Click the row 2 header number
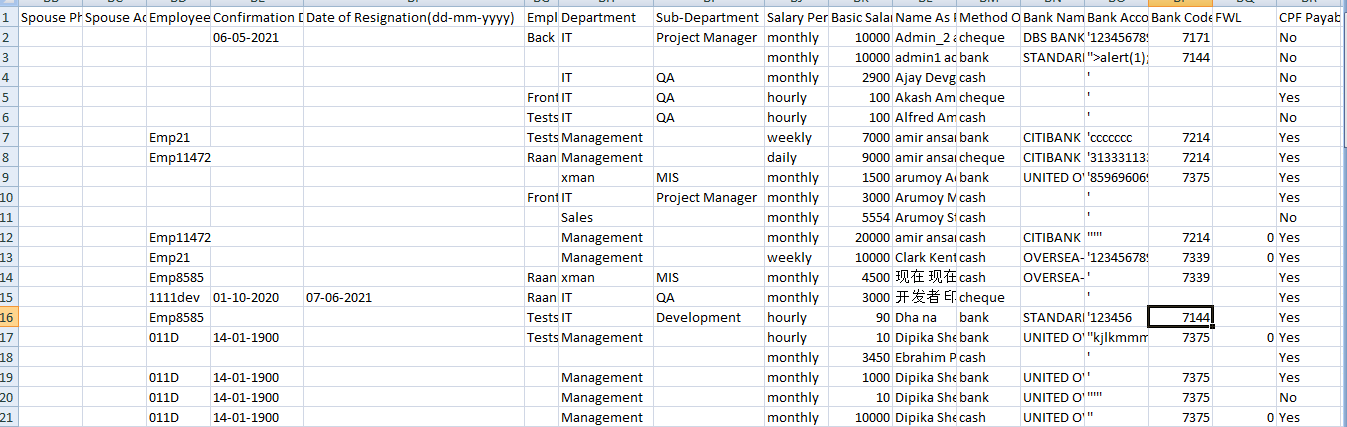This screenshot has width=1347, height=427. pyautogui.click(x=9, y=37)
